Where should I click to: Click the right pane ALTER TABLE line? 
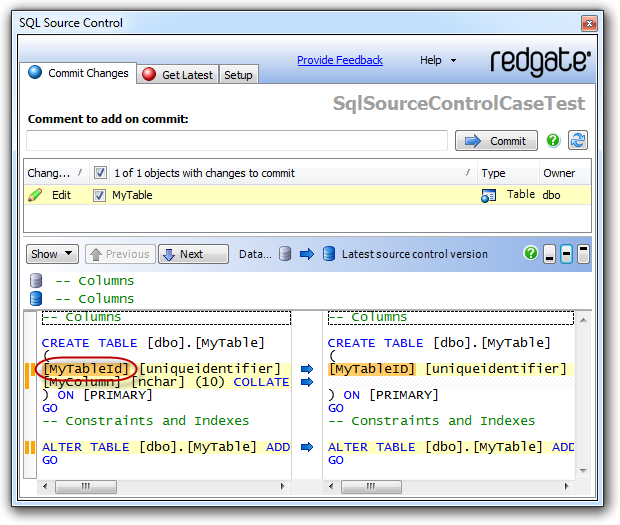[451, 447]
